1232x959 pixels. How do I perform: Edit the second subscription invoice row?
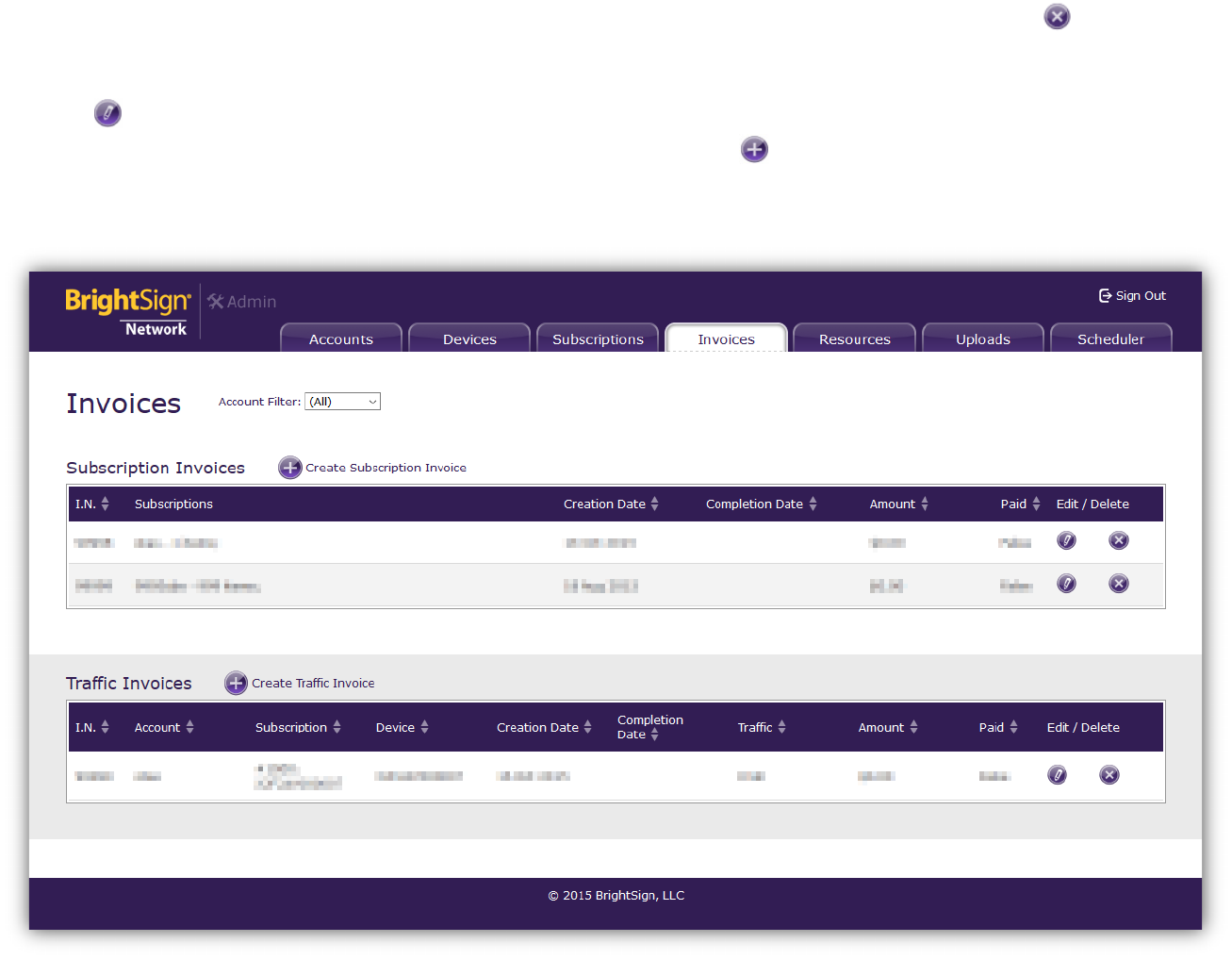point(1066,584)
